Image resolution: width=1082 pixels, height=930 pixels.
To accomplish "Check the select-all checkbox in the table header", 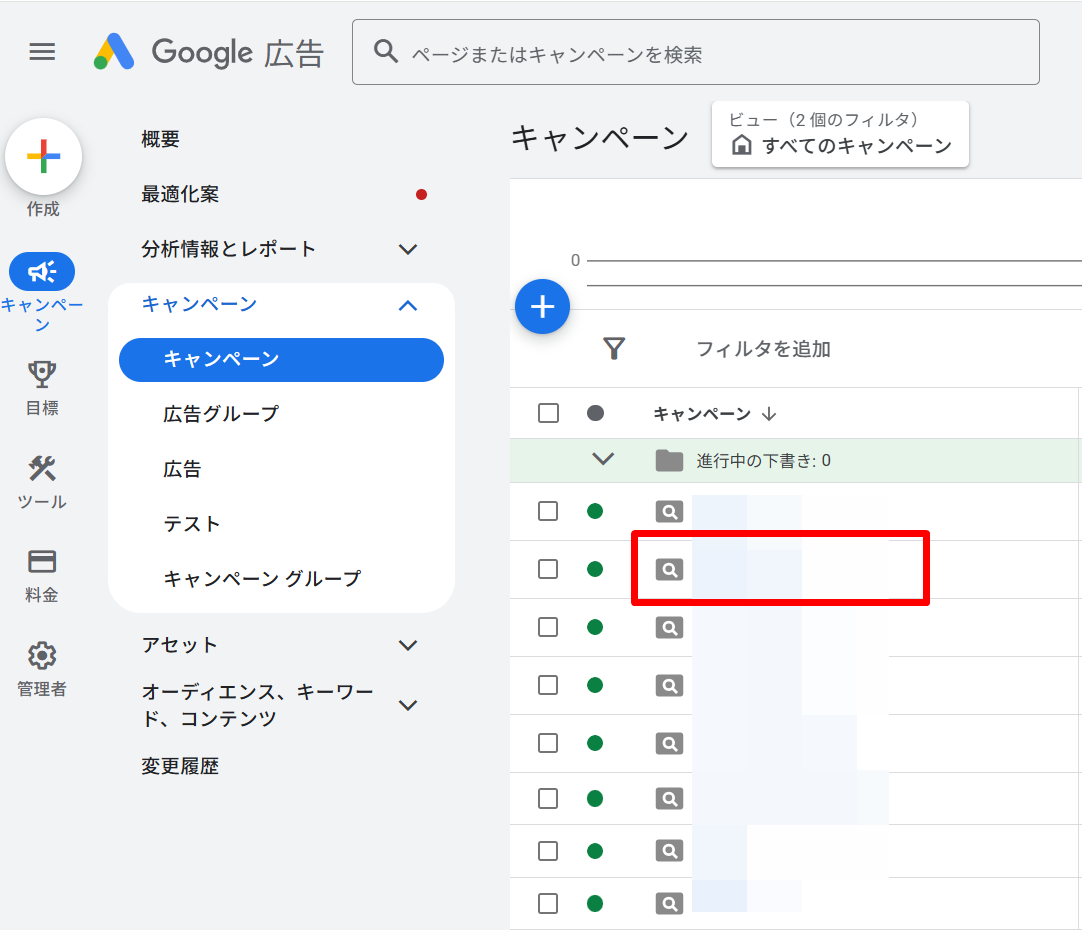I will [x=547, y=413].
